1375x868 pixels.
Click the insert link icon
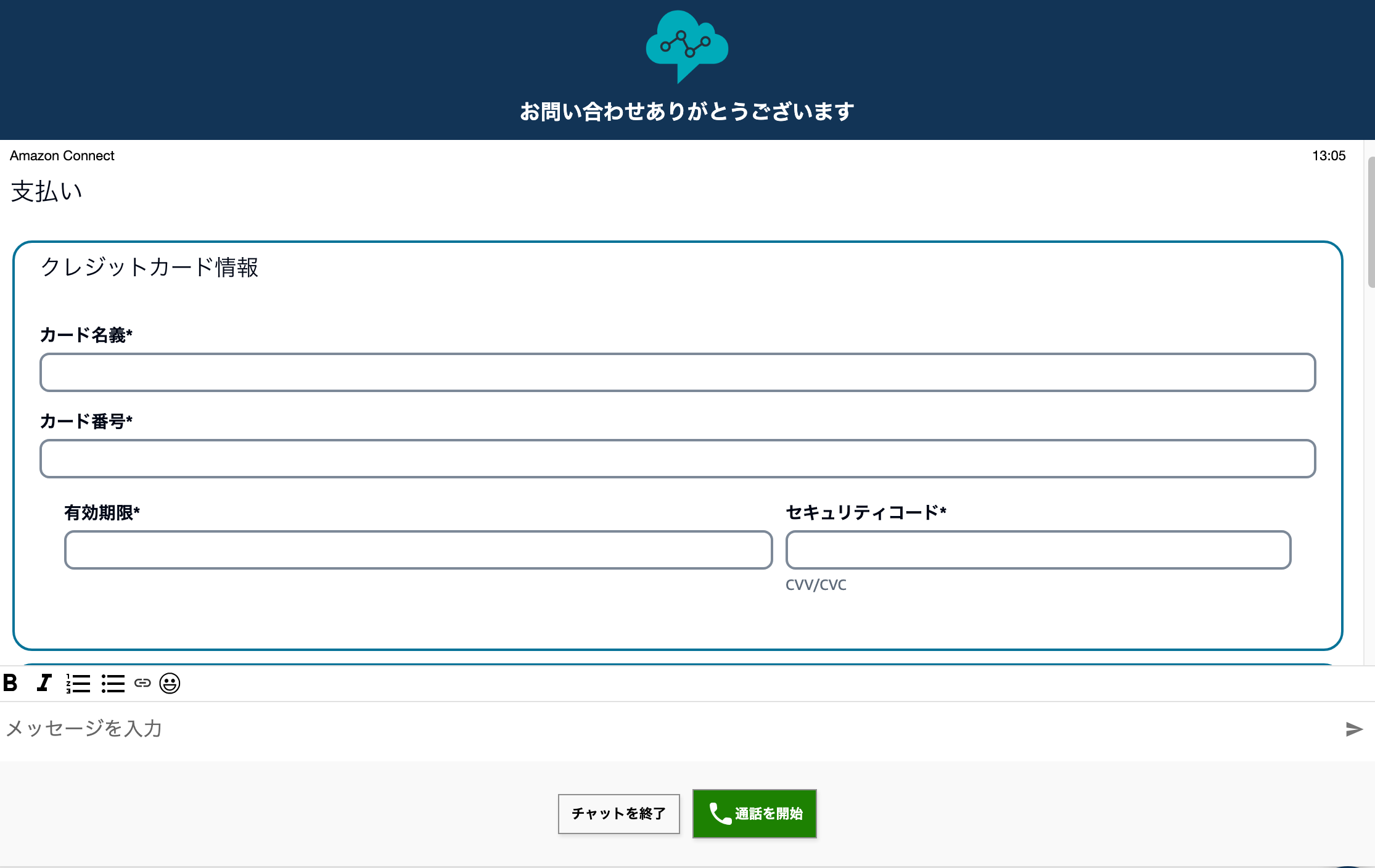142,683
